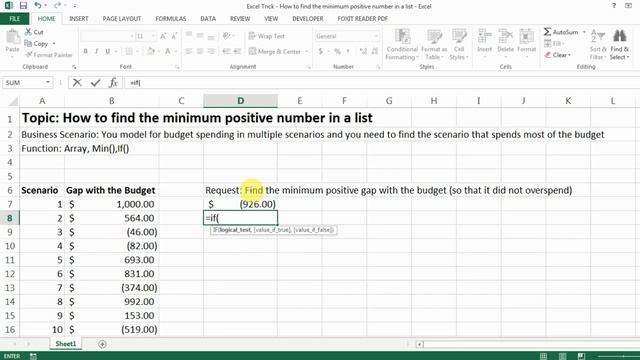Open Conditional Formatting menu
The width and height of the screenshot is (640, 360).
tap(402, 45)
